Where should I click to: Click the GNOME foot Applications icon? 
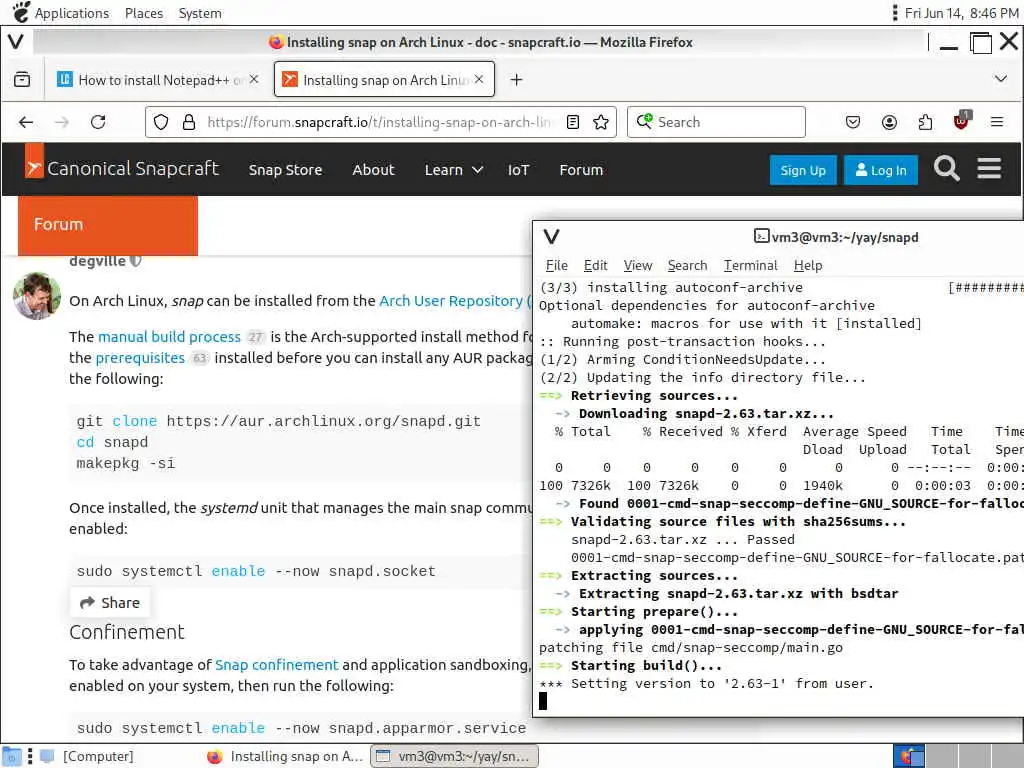pos(21,12)
